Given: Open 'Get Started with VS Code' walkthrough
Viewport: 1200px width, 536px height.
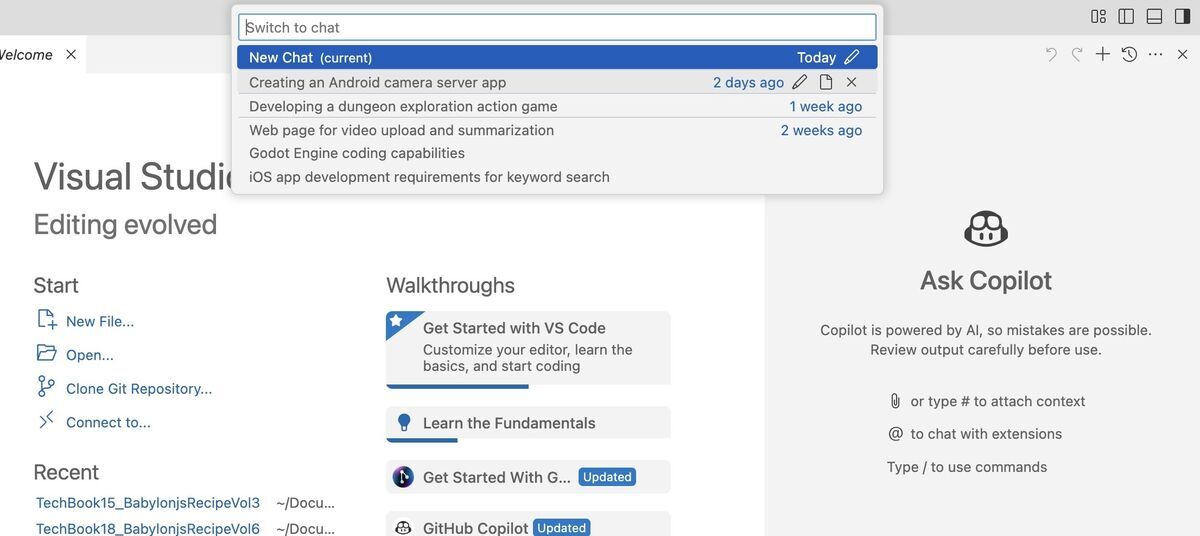Looking at the screenshot, I should coord(528,349).
